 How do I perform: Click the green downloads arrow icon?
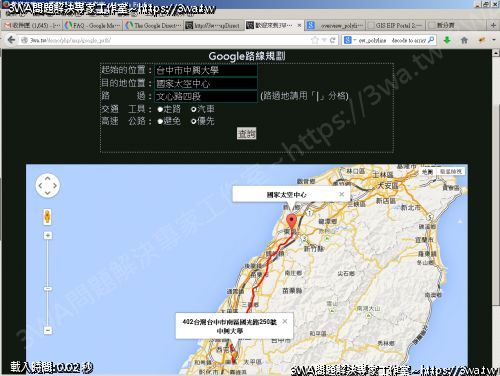pyautogui.click(x=447, y=40)
